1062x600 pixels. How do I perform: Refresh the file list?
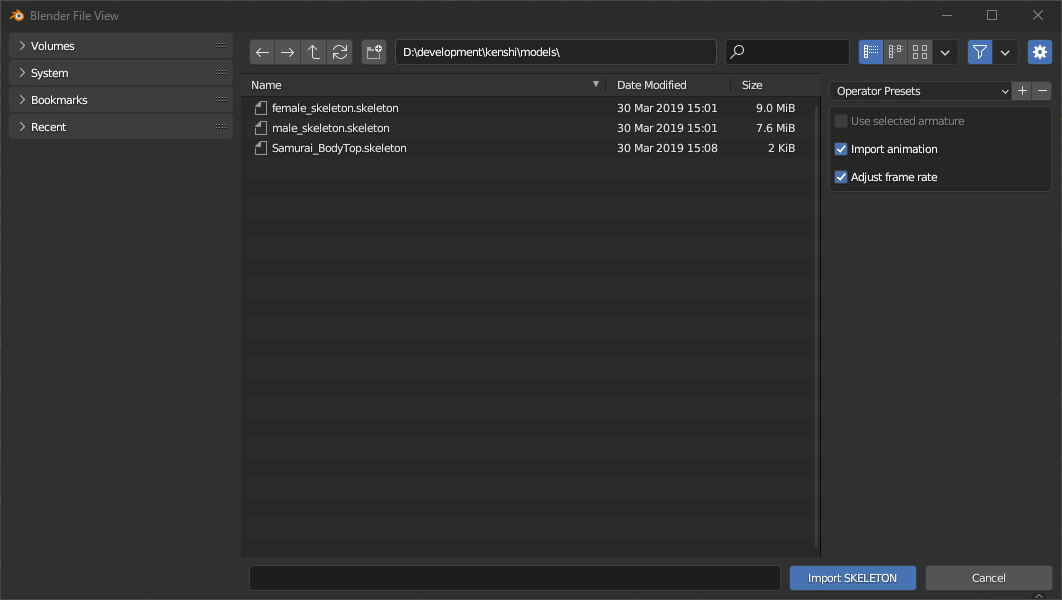point(340,52)
